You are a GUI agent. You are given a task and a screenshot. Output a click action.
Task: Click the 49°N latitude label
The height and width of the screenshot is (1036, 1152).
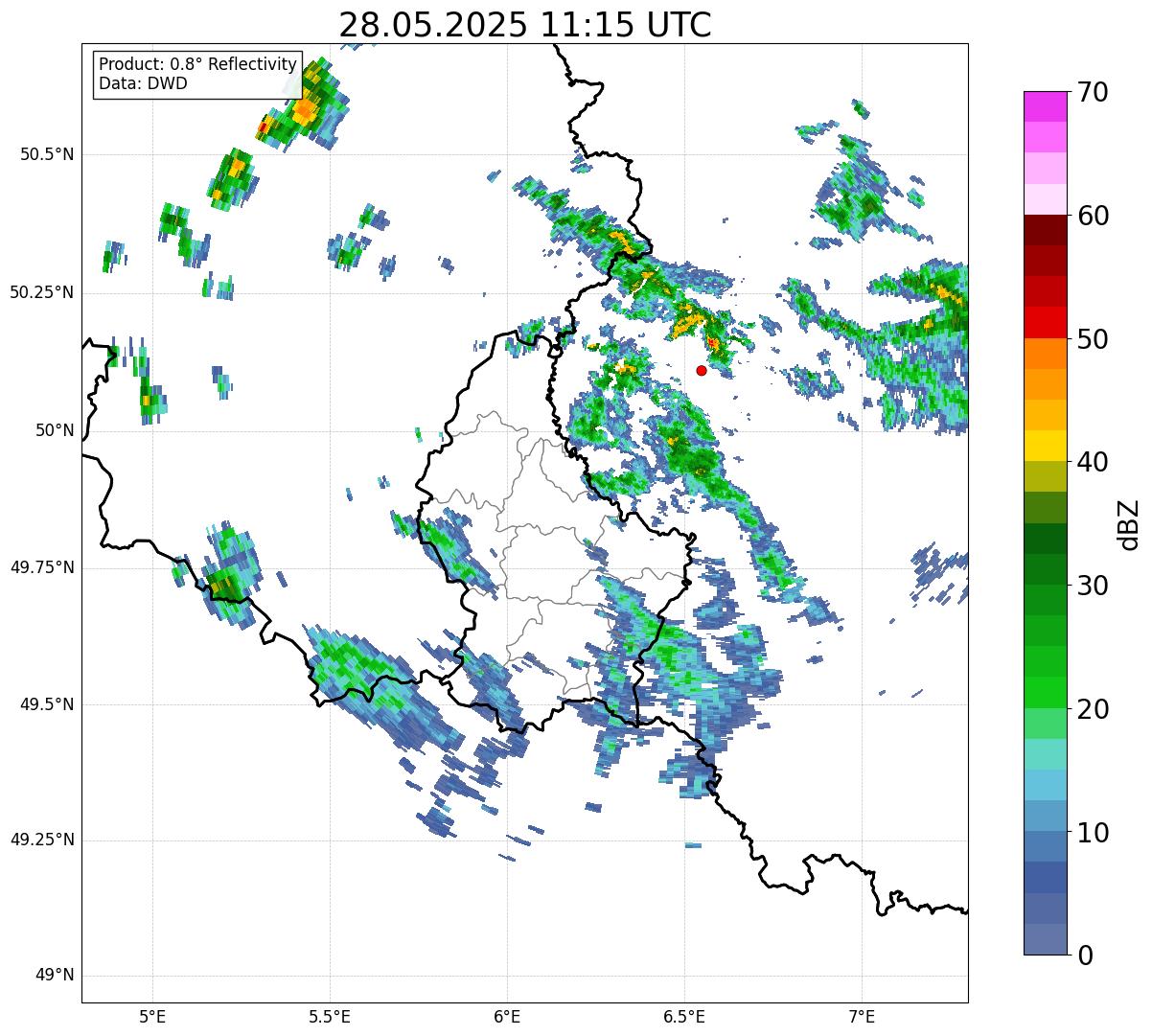point(54,976)
